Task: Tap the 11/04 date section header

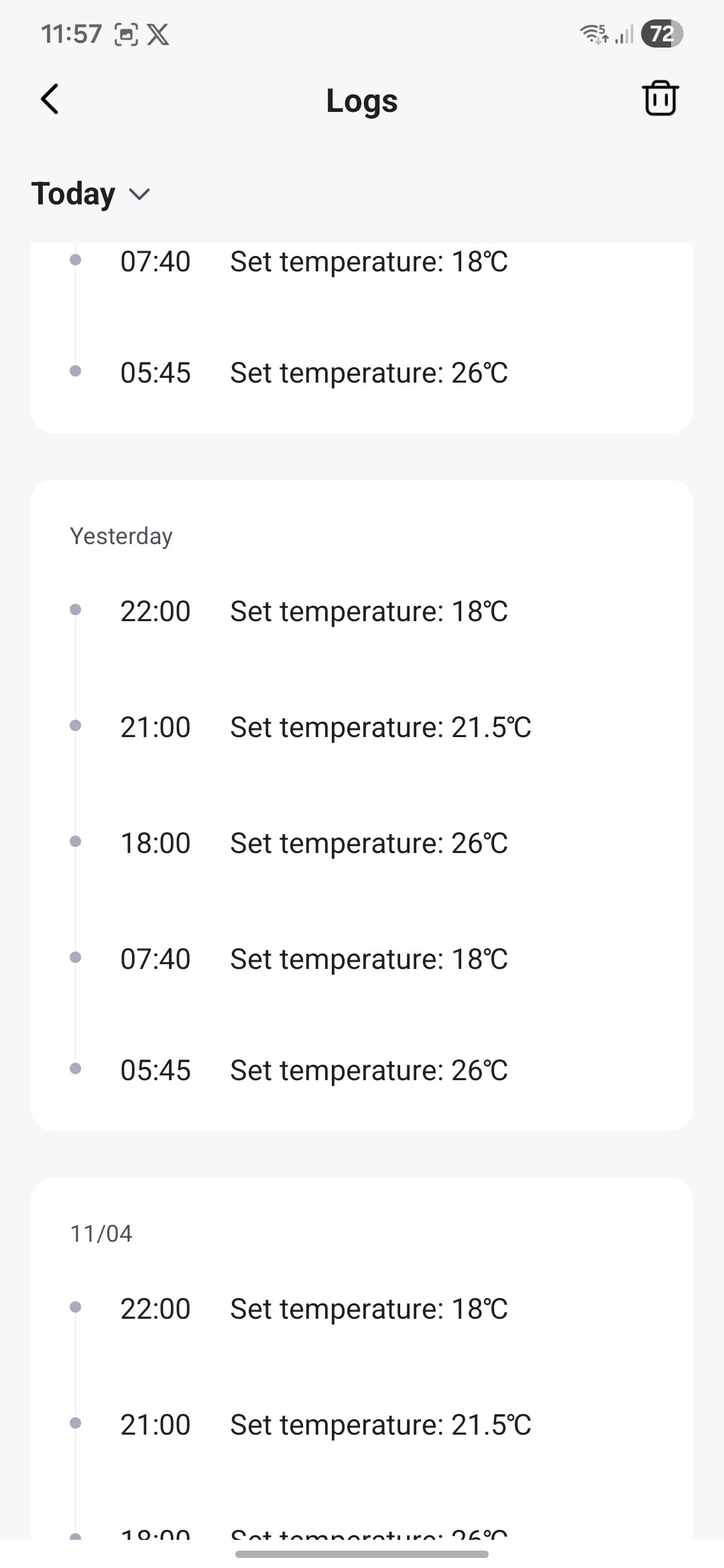Action: (x=101, y=1234)
